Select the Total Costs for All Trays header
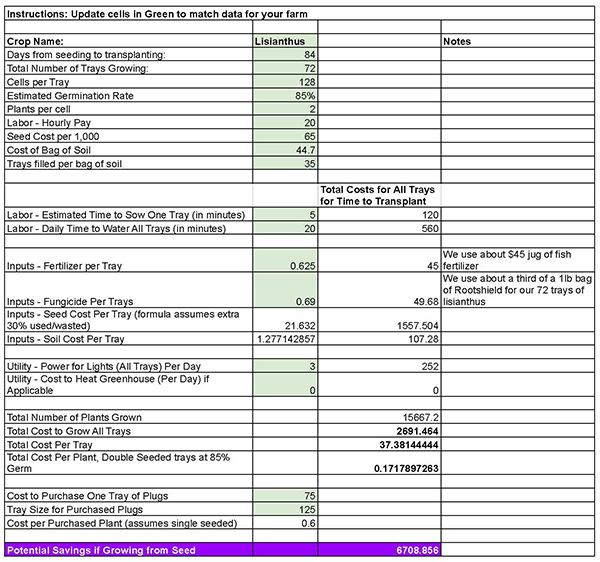 coord(379,195)
